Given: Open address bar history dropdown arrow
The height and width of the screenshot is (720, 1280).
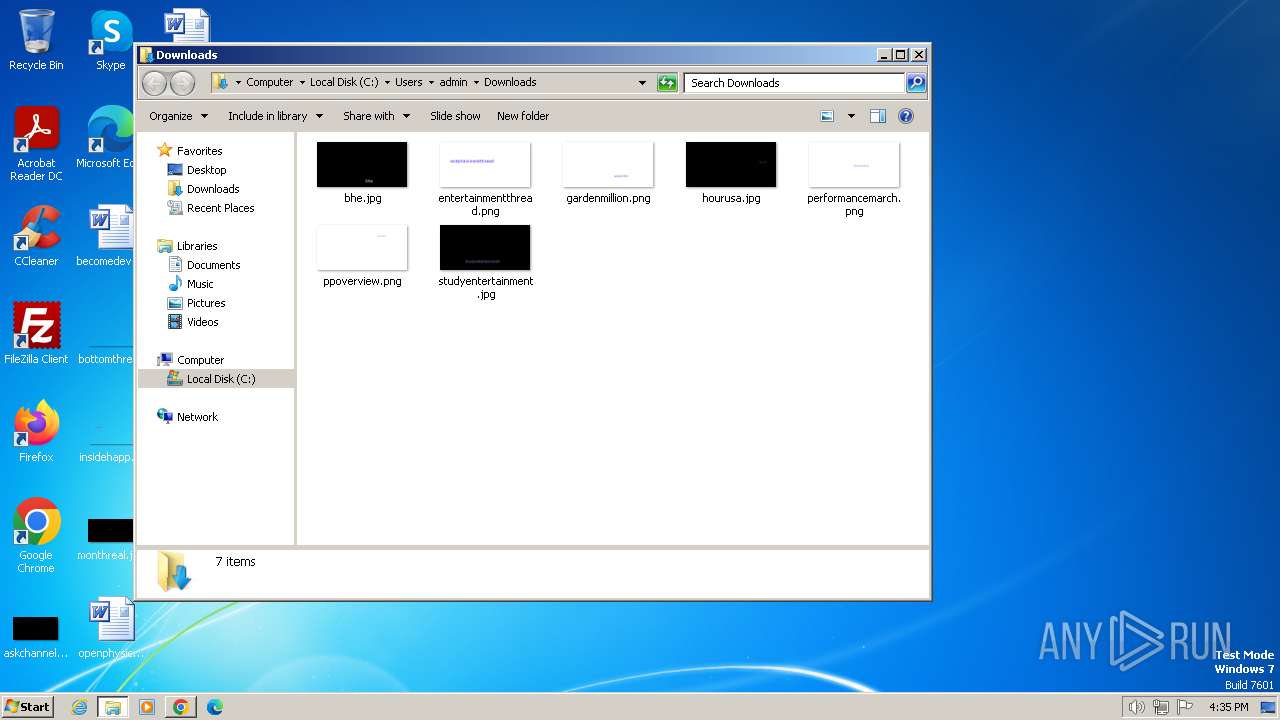Looking at the screenshot, I should point(642,83).
